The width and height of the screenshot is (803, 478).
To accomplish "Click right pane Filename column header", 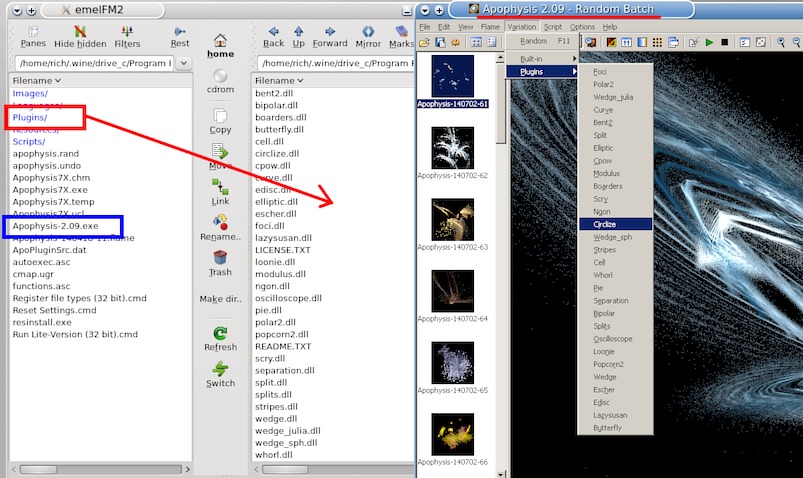I will coord(333,80).
